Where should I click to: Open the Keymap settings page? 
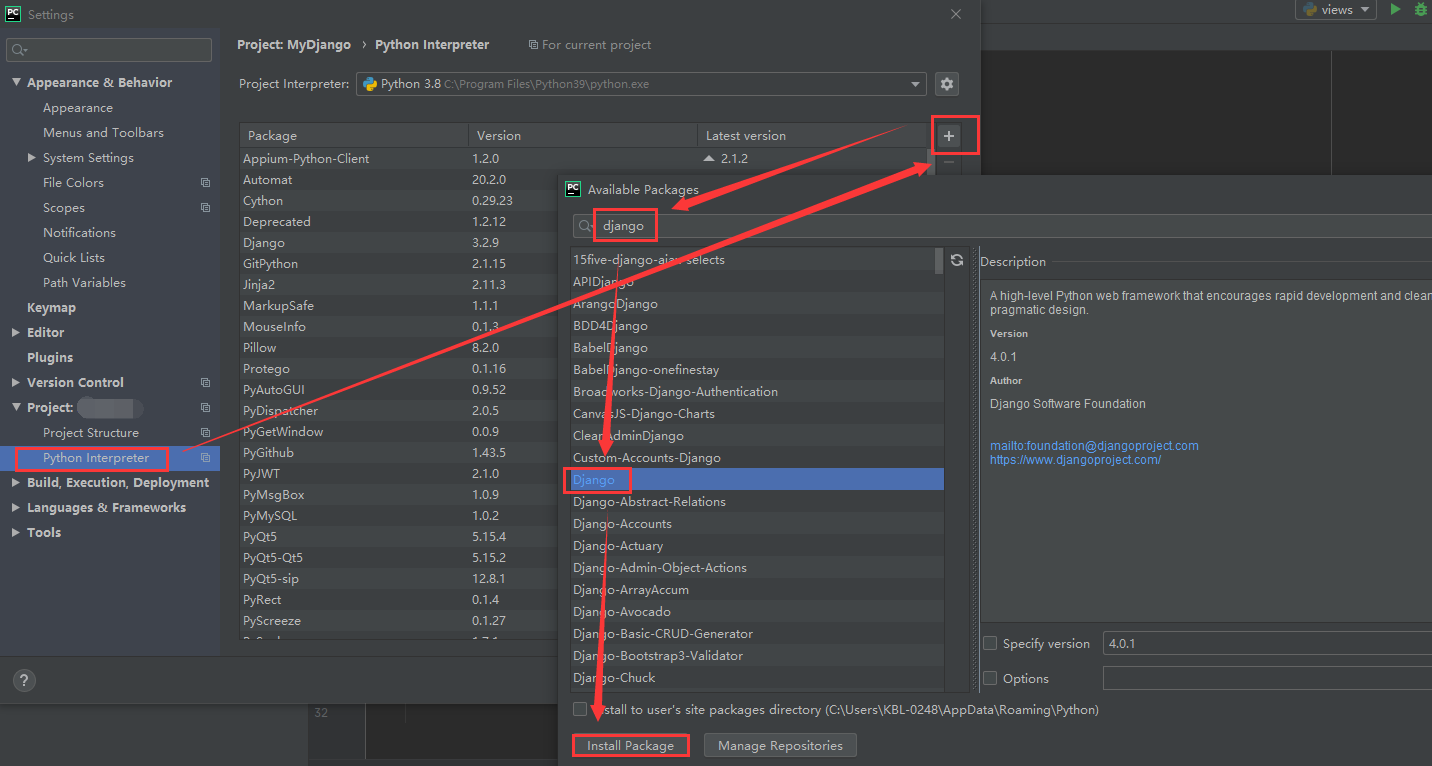(51, 308)
